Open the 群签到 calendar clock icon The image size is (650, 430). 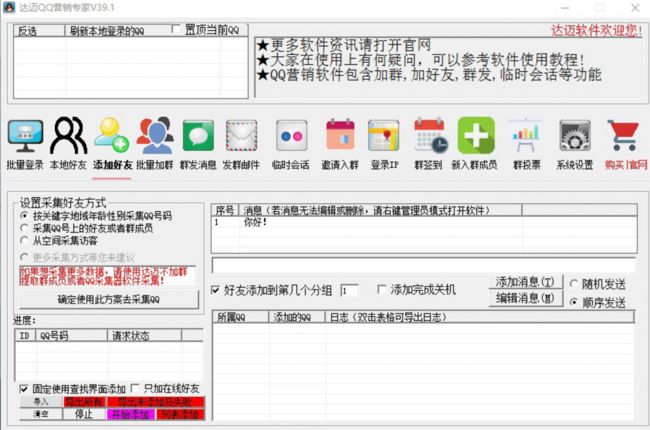coord(430,136)
